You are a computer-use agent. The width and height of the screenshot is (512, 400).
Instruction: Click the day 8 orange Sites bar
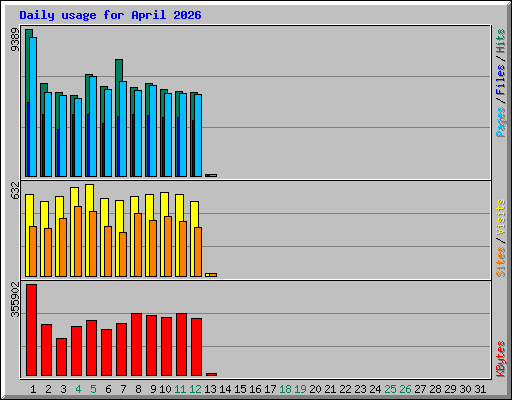(138, 245)
